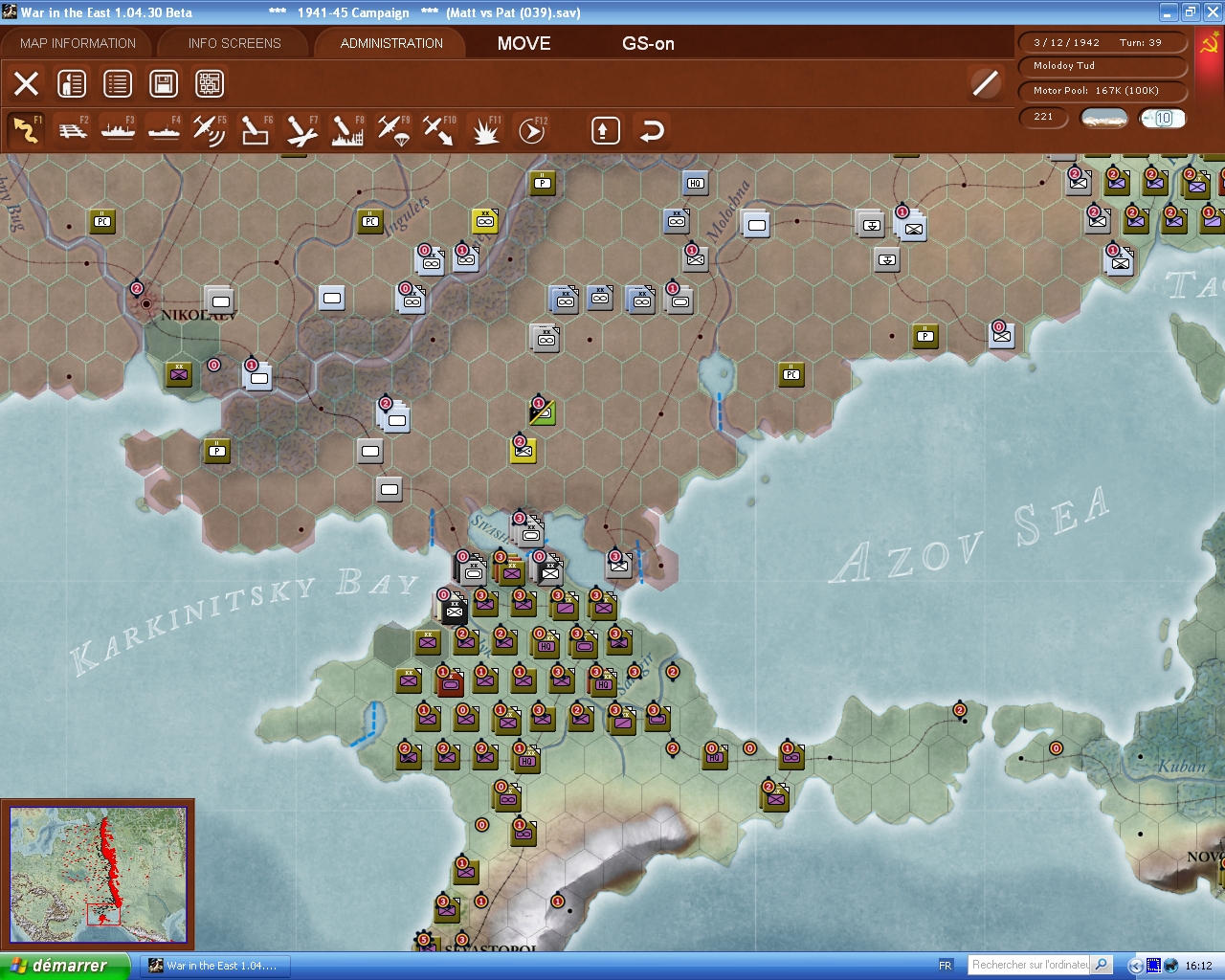Viewport: 1225px width, 980px height.
Task: Click the ground condition weather image
Action: coord(1103,118)
